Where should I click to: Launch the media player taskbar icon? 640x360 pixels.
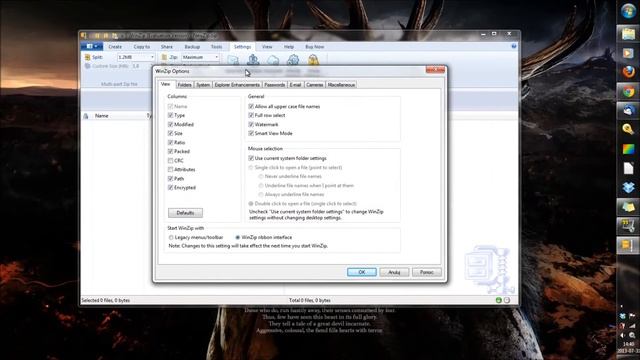click(x=628, y=53)
